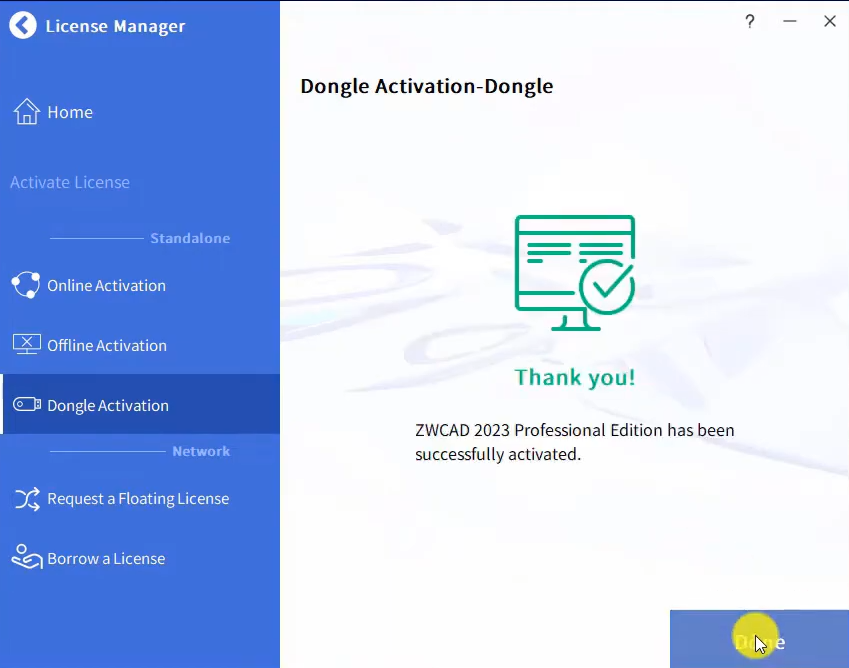This screenshot has height=668, width=849.
Task: Go to Home via the house icon
Action: pos(27,112)
